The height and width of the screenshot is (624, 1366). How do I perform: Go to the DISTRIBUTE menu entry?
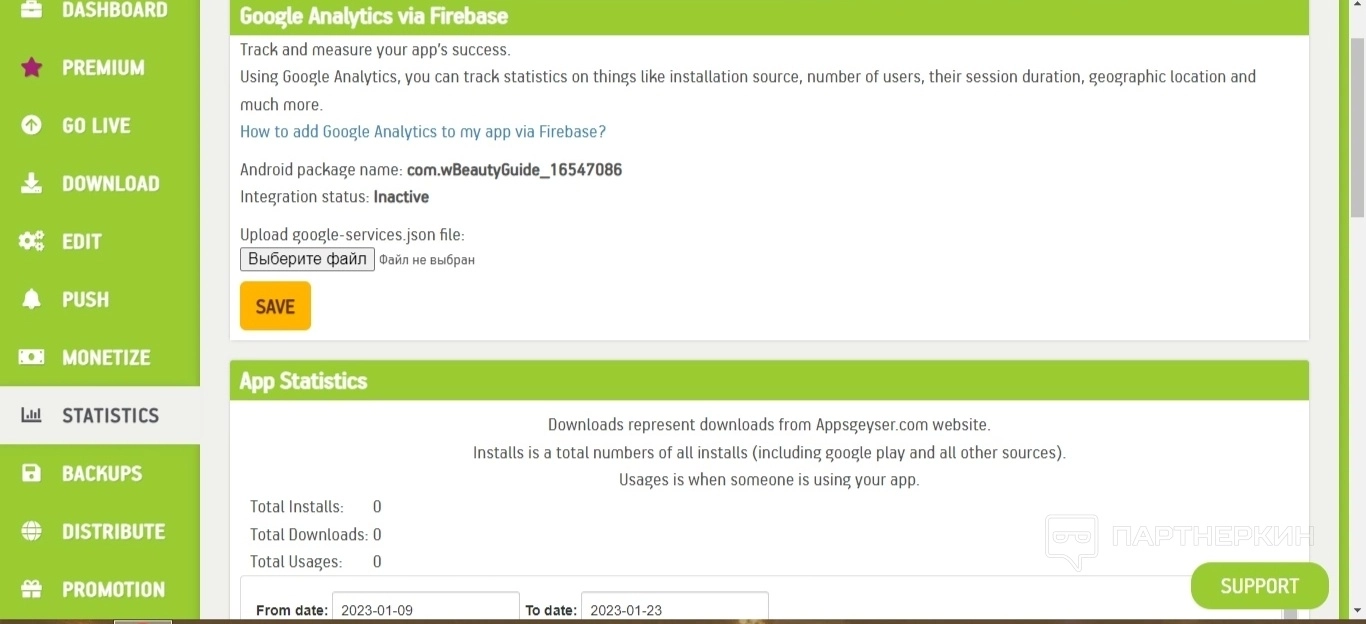(113, 532)
